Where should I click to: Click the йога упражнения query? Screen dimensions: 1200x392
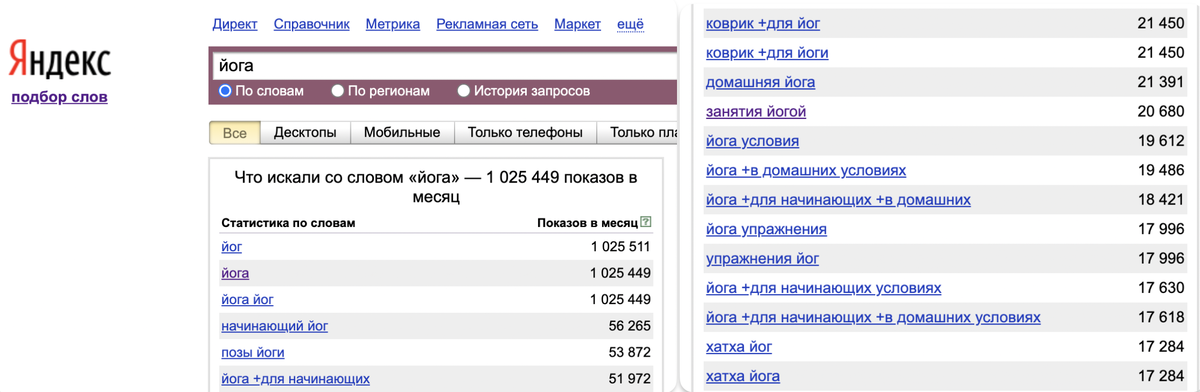[x=766, y=229]
